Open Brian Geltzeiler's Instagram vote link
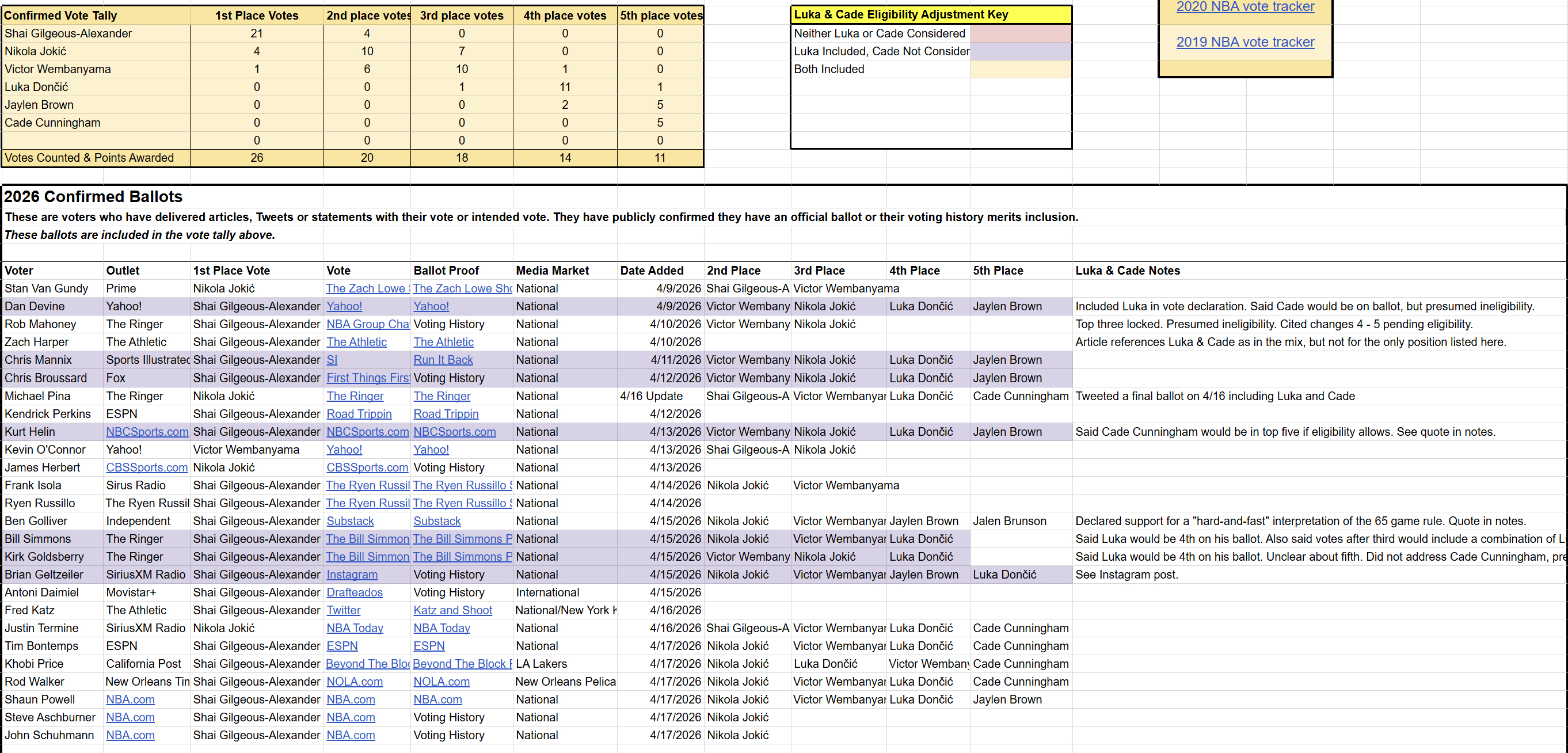Screen dimensions: 1568x753 tap(352, 575)
